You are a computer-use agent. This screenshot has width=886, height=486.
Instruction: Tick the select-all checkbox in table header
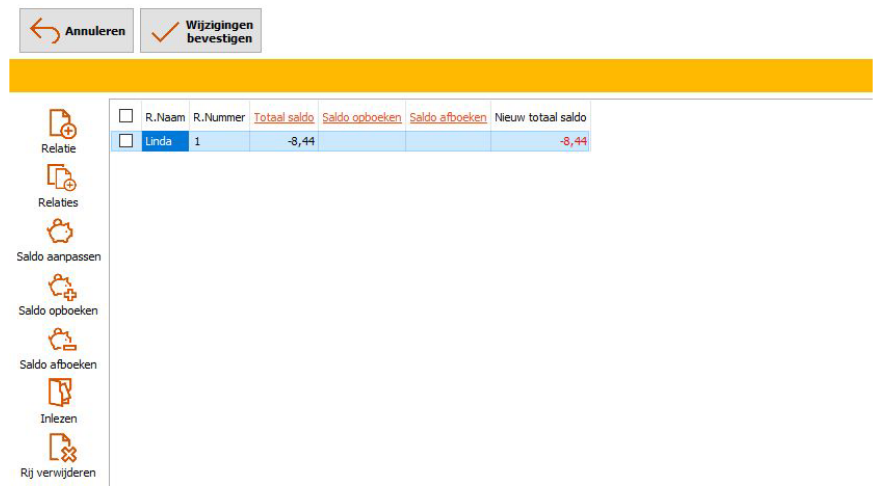pos(126,117)
